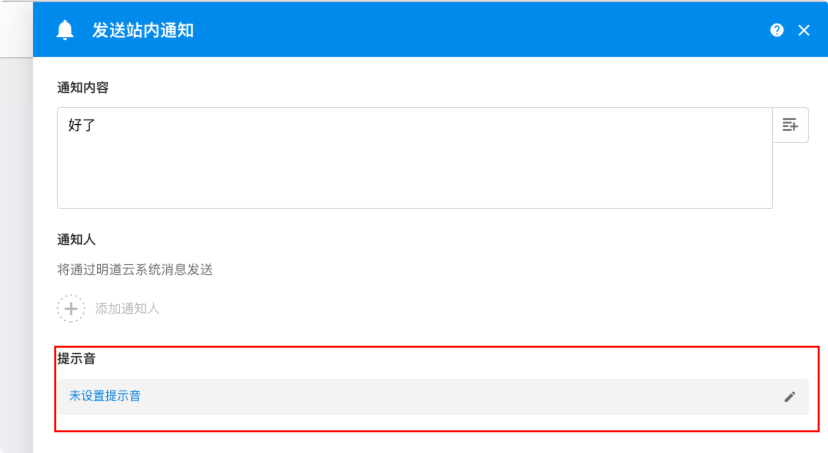Click the pencil icon to edit 提示音
The height and width of the screenshot is (453, 828).
tap(790, 397)
